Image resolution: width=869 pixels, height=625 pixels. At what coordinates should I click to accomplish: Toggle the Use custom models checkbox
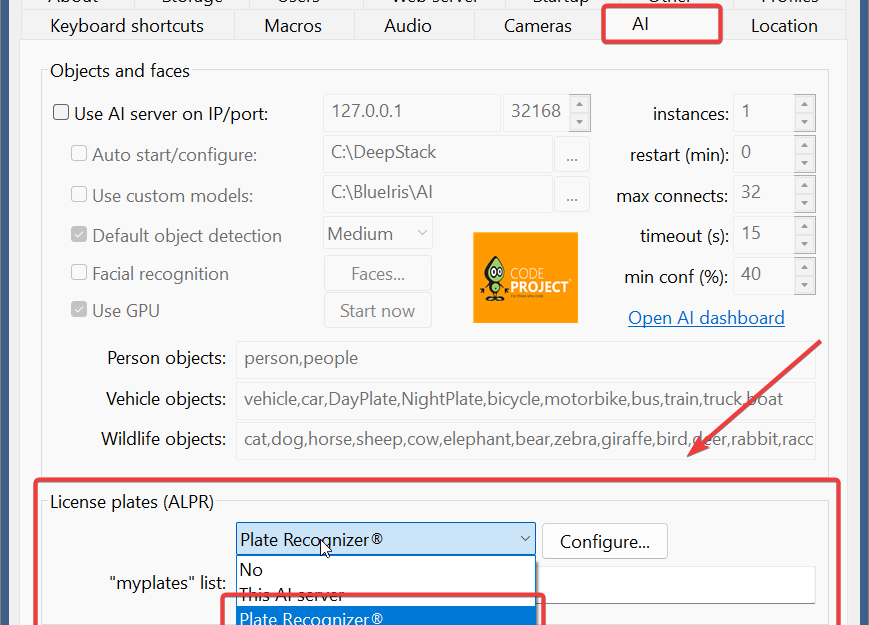click(x=79, y=194)
